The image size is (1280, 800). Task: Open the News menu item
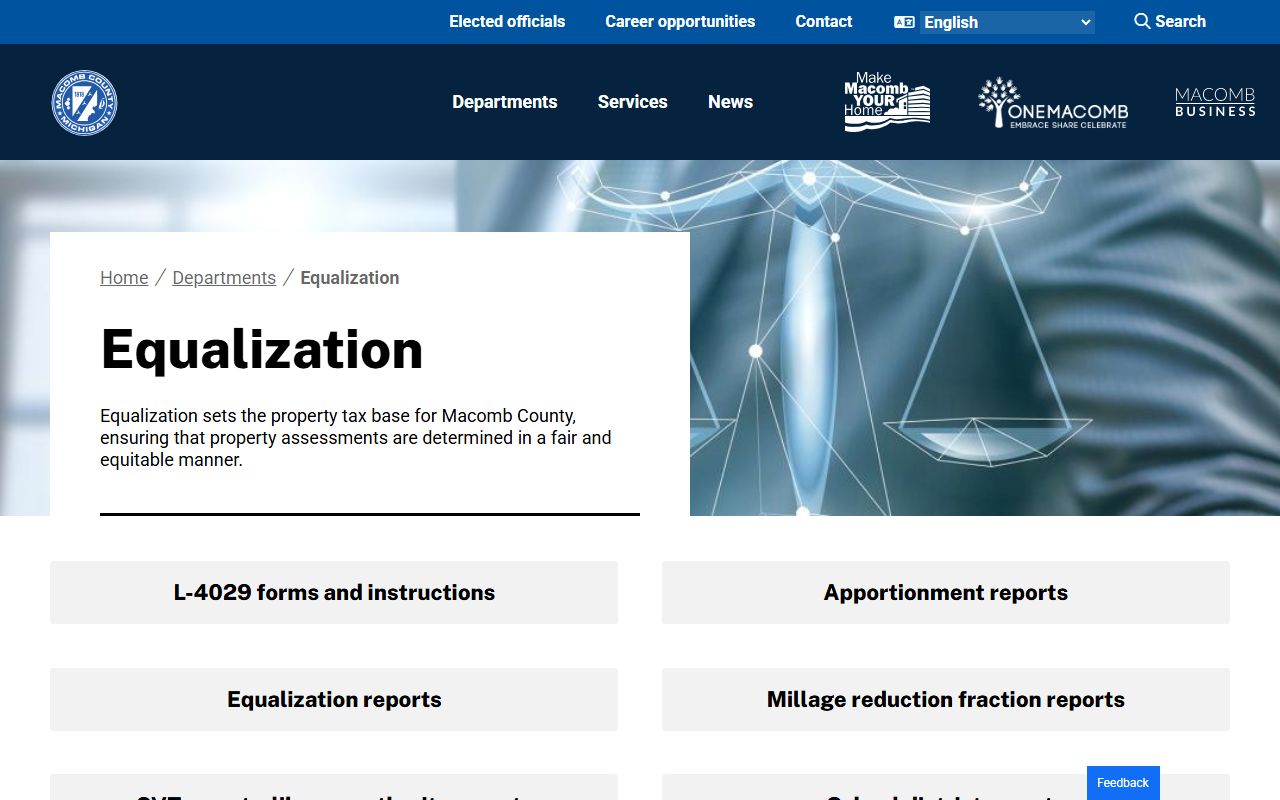pos(730,102)
